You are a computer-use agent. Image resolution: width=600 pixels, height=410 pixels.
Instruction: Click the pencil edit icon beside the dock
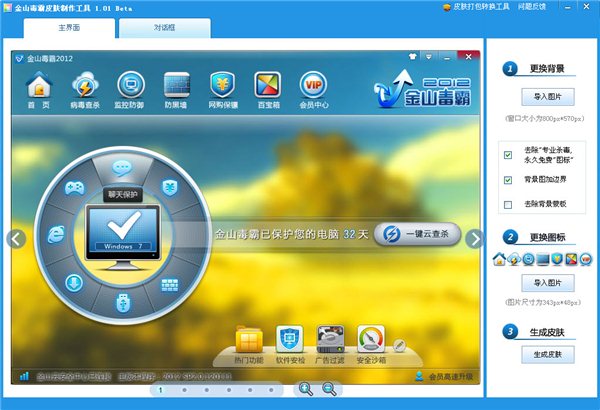[399, 345]
